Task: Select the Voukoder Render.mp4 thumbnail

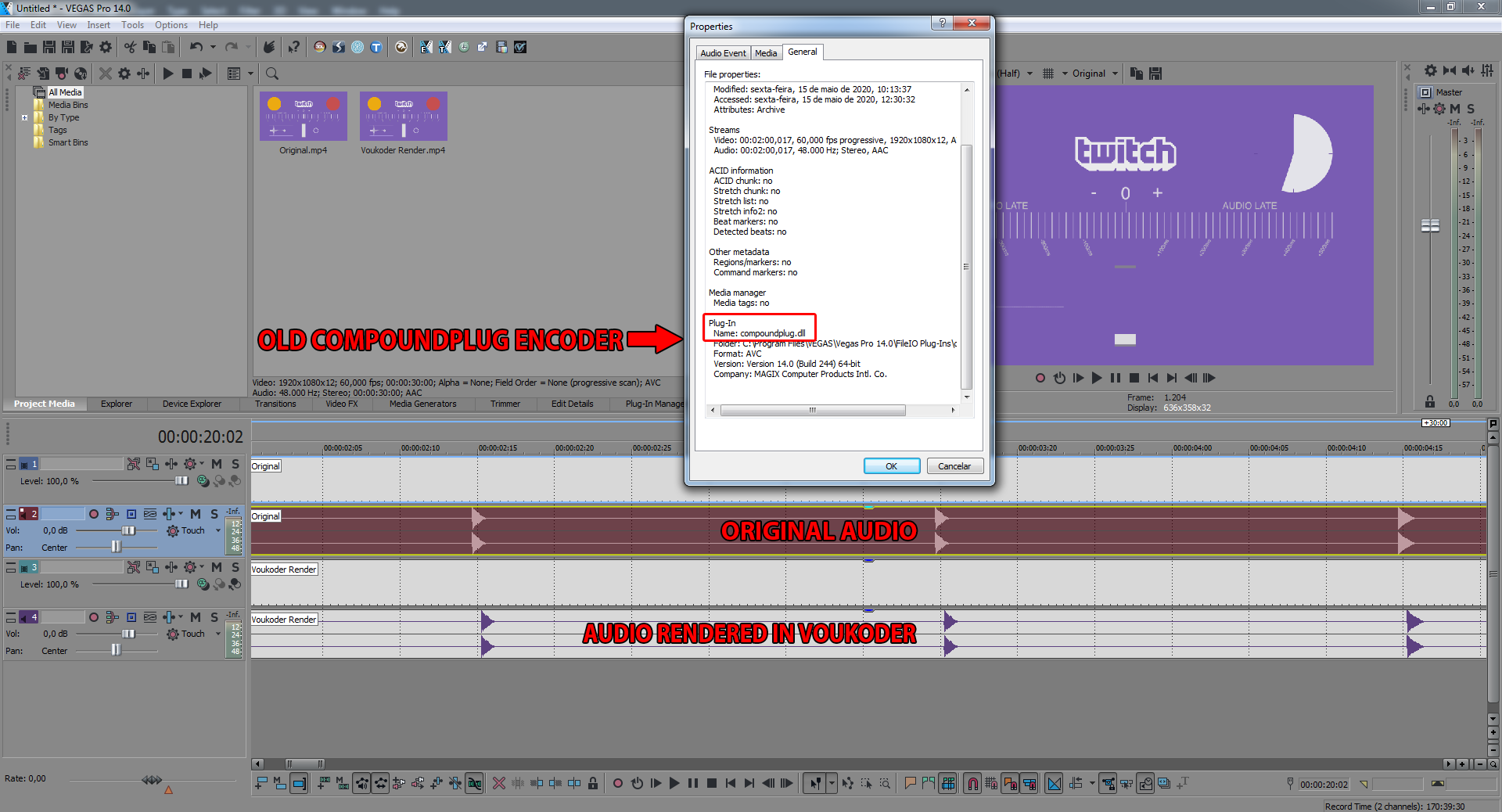Action: click(403, 117)
